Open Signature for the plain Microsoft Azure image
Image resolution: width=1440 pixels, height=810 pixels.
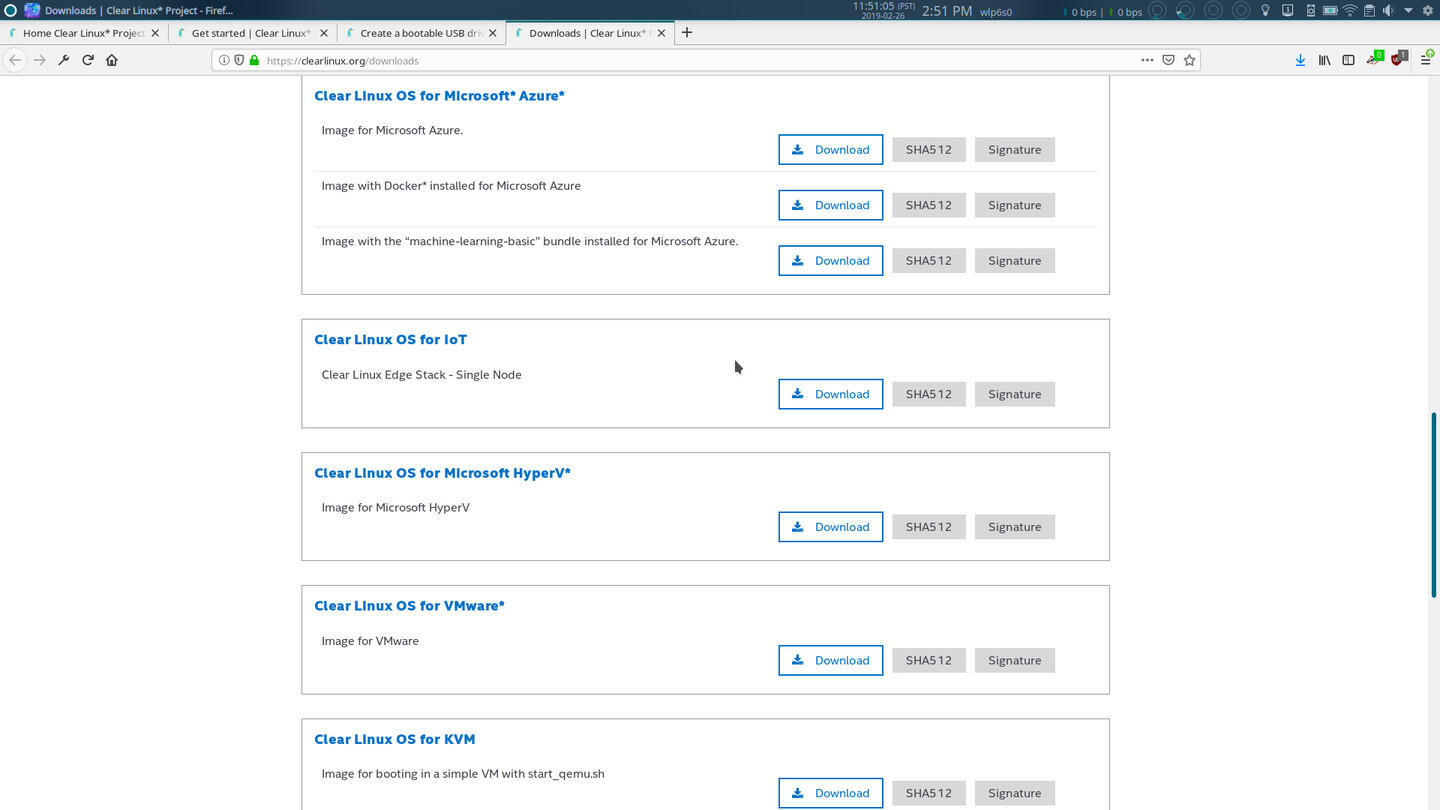pyautogui.click(x=1014, y=150)
